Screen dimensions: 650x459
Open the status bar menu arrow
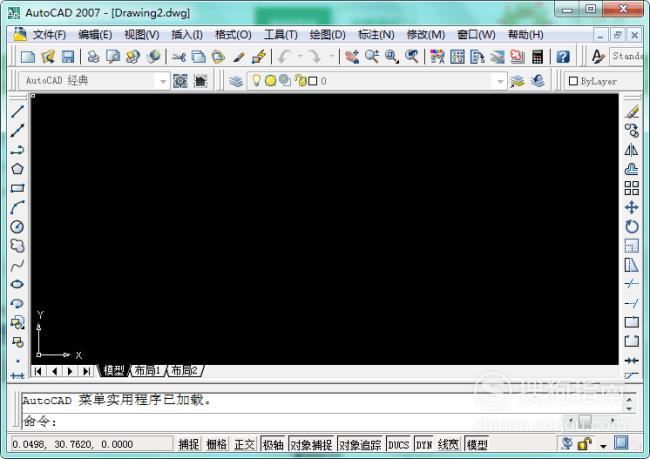pyautogui.click(x=603, y=446)
